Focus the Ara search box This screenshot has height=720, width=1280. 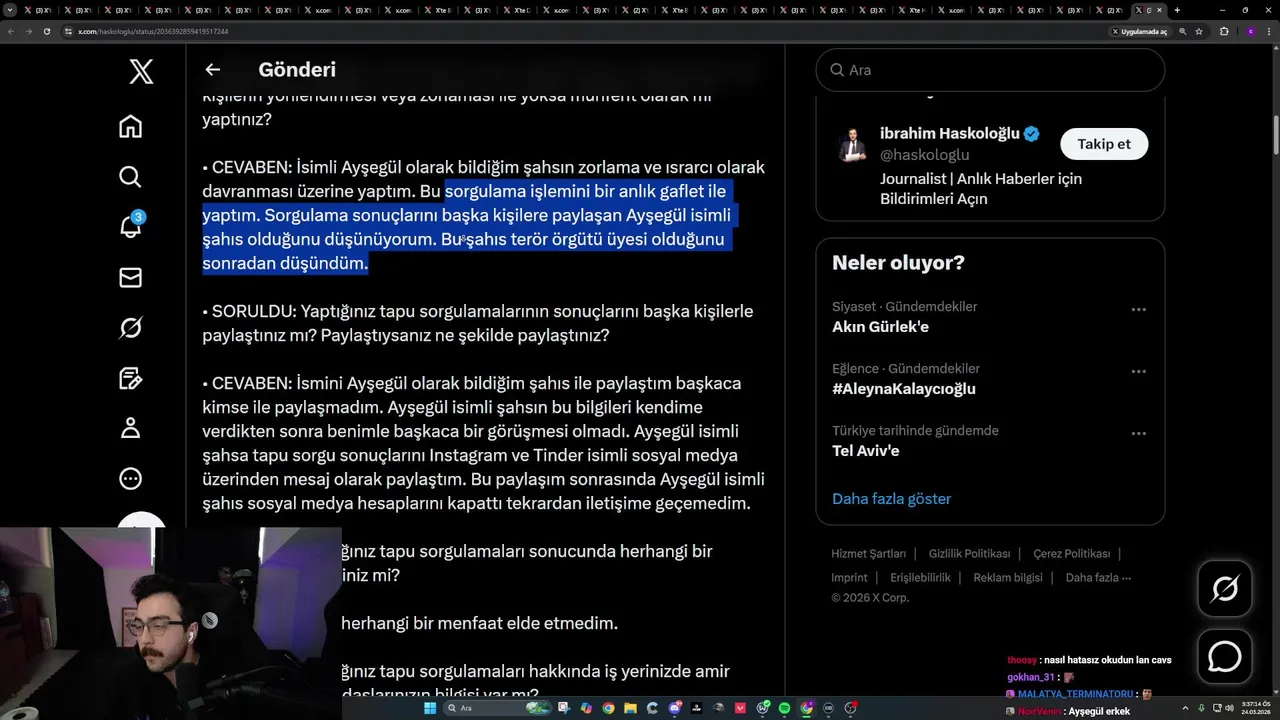(990, 70)
